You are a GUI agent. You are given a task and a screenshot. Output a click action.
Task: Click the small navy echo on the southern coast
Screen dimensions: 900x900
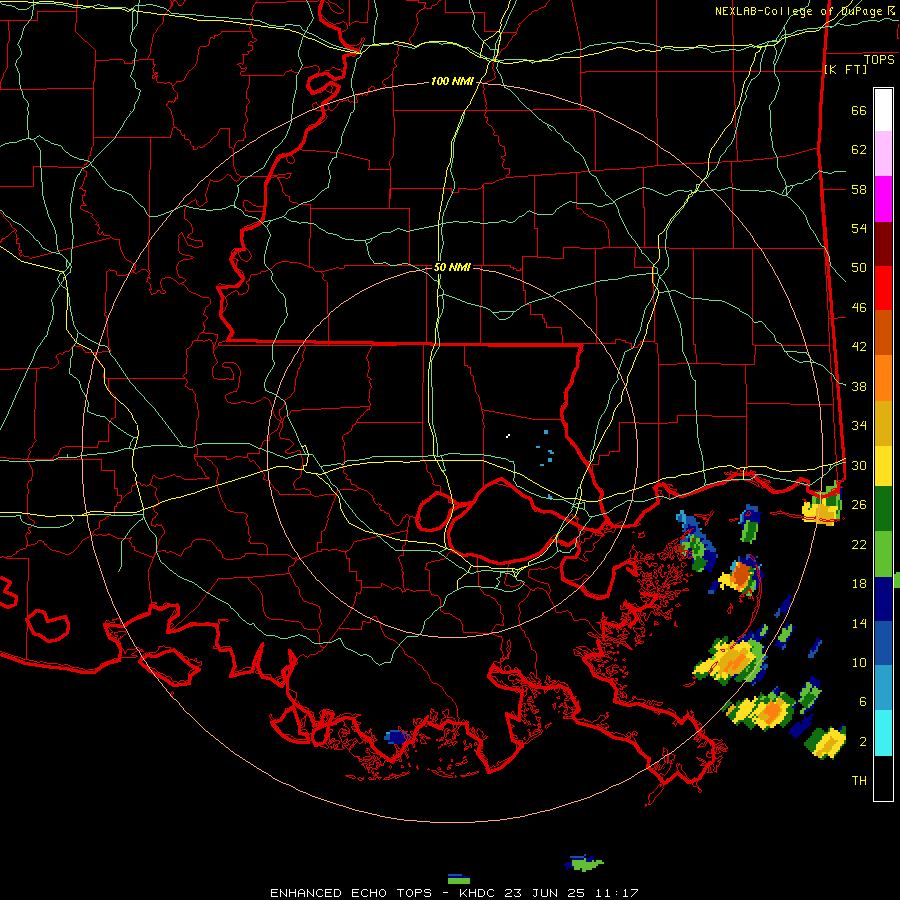point(397,736)
